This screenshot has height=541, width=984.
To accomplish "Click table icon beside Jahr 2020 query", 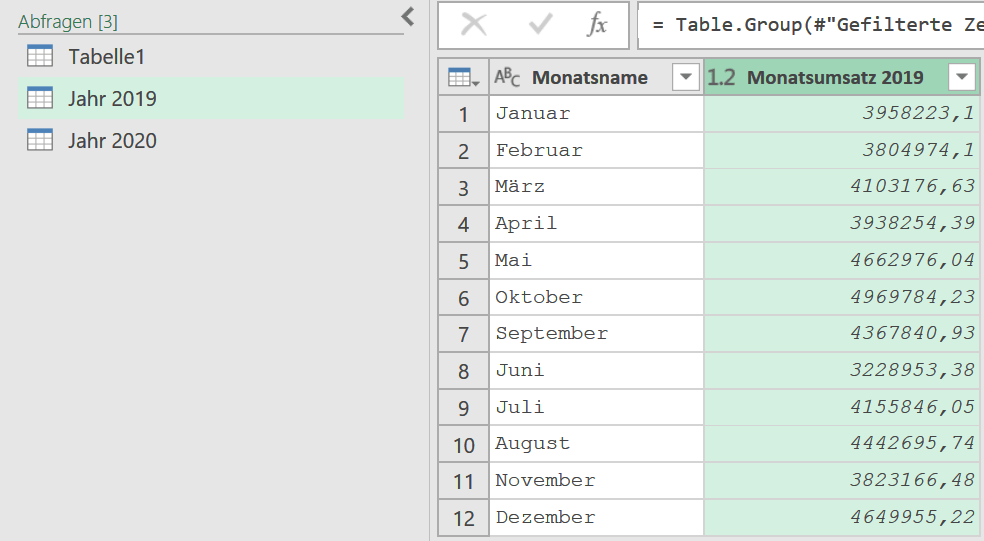I will 40,140.
